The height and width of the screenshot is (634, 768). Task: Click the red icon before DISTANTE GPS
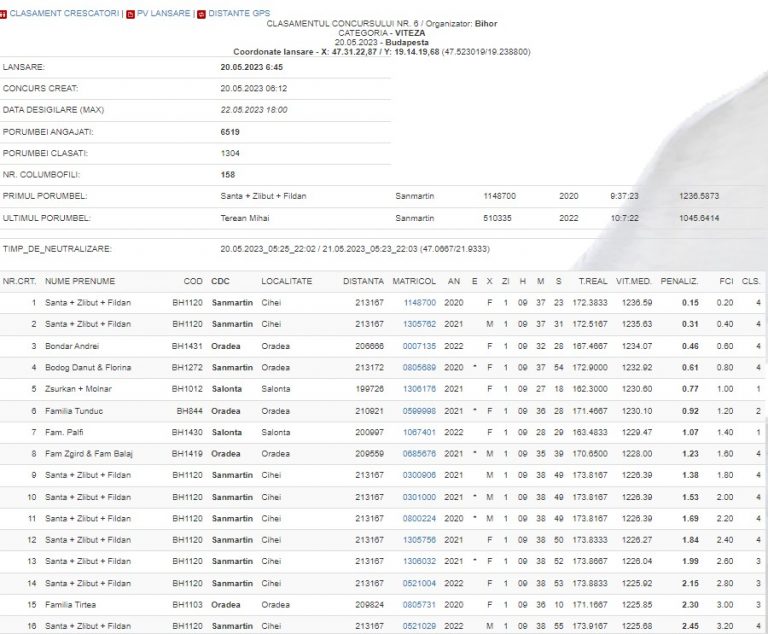point(201,14)
